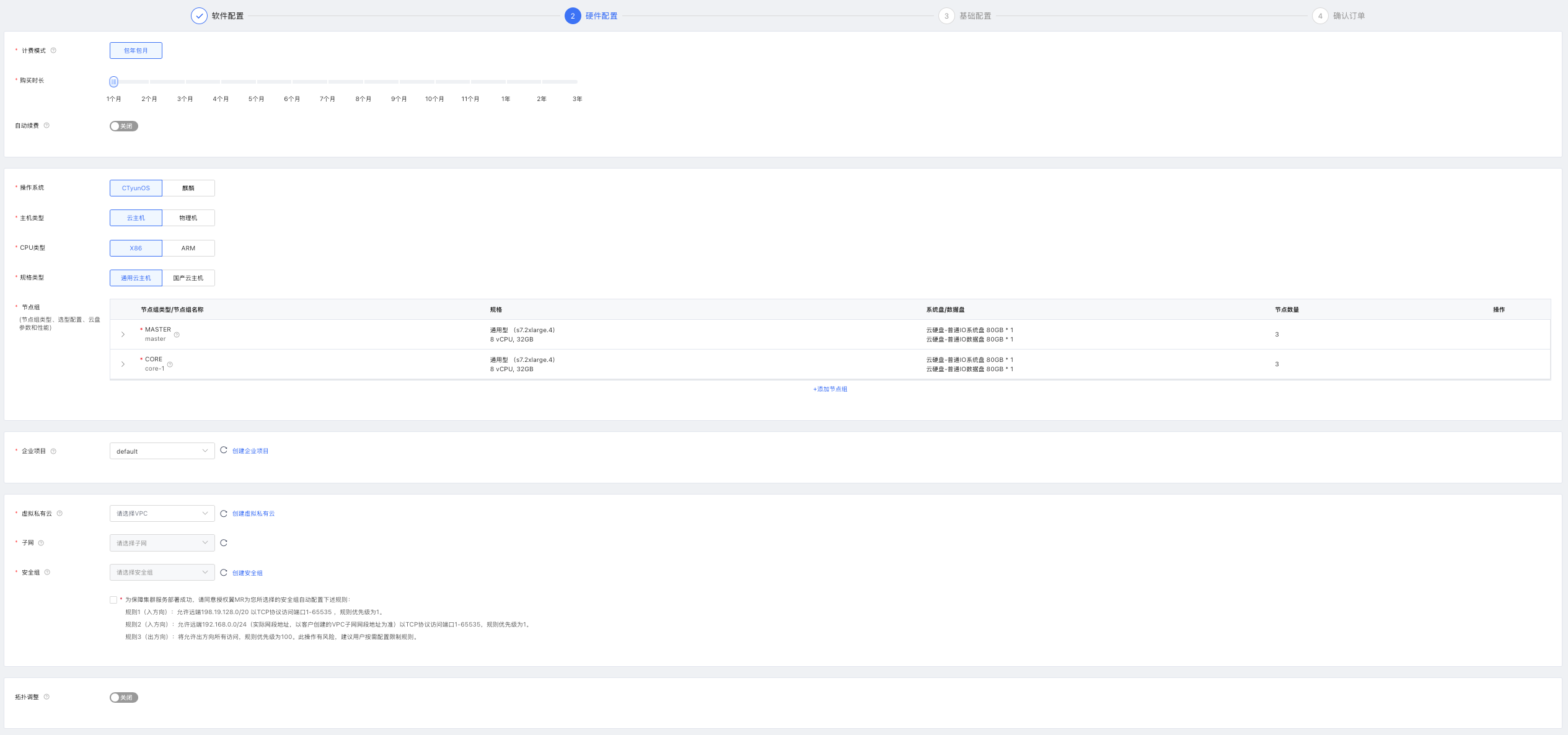This screenshot has width=1568, height=735.
Task: Select the ARM CPU type option
Action: (188, 249)
